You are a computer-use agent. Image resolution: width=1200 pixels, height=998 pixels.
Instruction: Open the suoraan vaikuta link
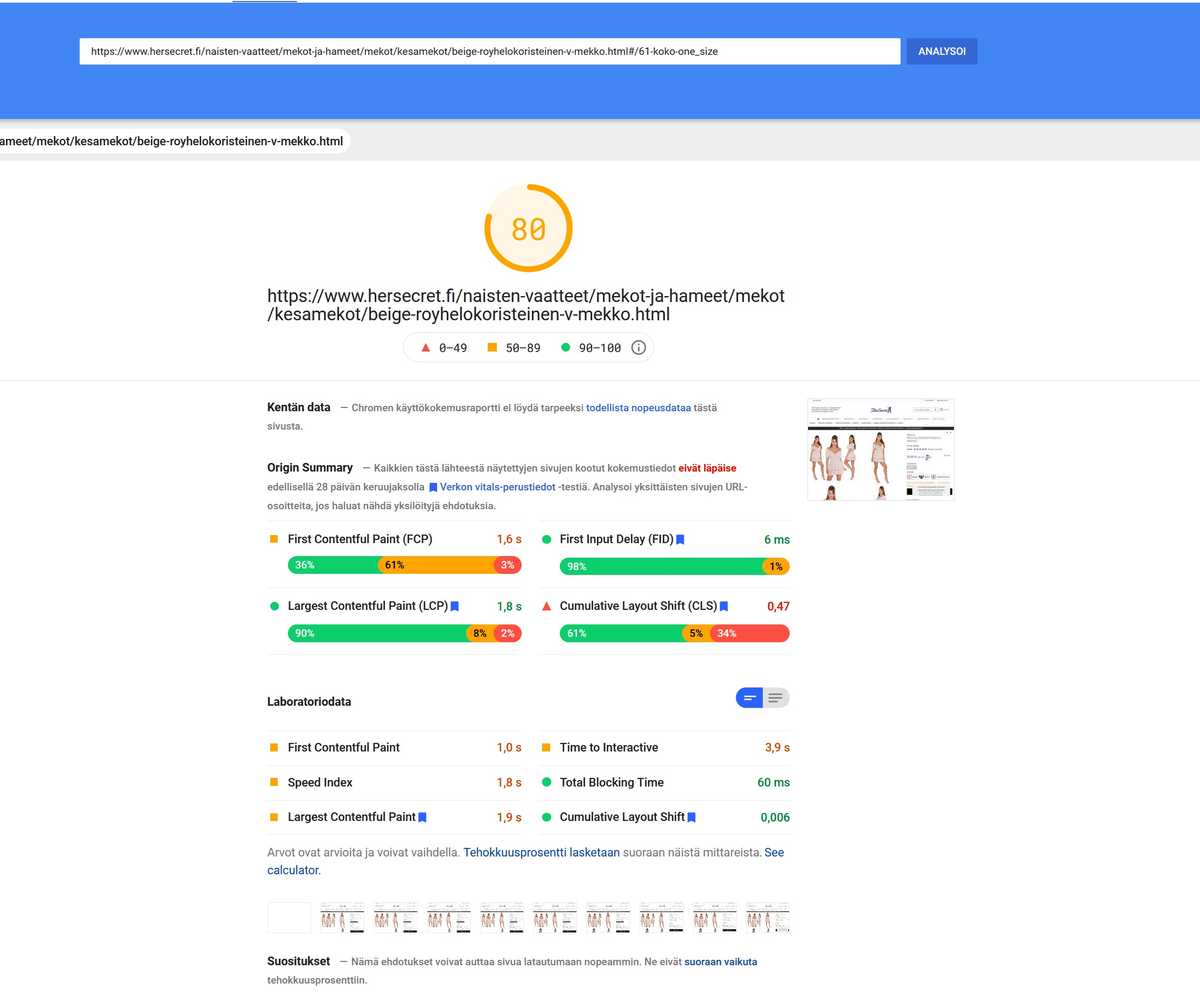720,961
